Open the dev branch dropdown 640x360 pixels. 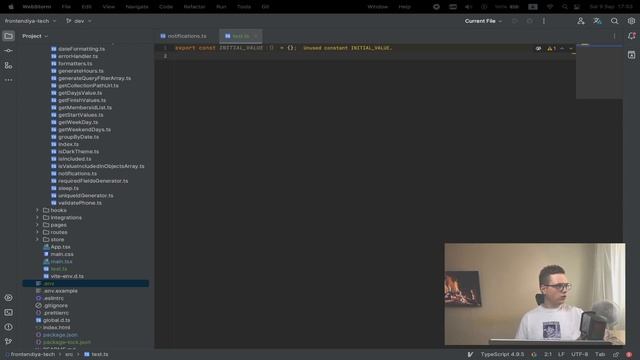click(x=79, y=21)
